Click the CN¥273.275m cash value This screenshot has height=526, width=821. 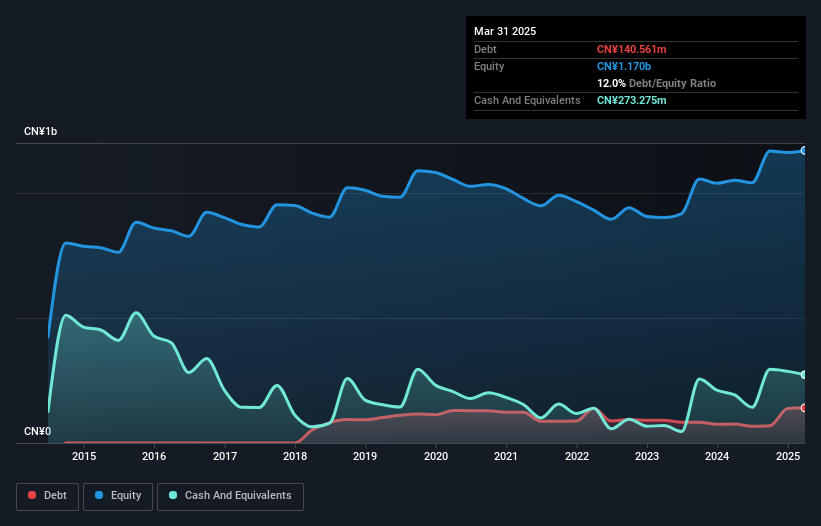pos(631,100)
